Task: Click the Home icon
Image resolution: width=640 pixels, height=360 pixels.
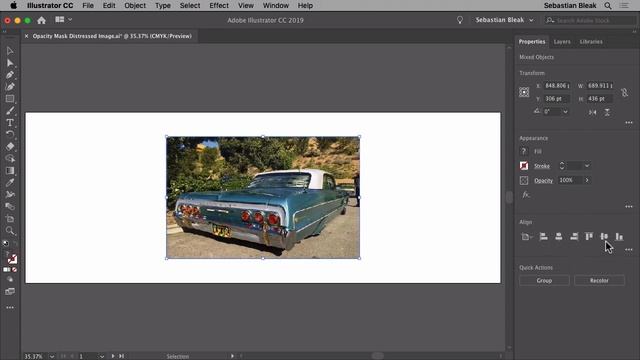Action: (x=41, y=20)
